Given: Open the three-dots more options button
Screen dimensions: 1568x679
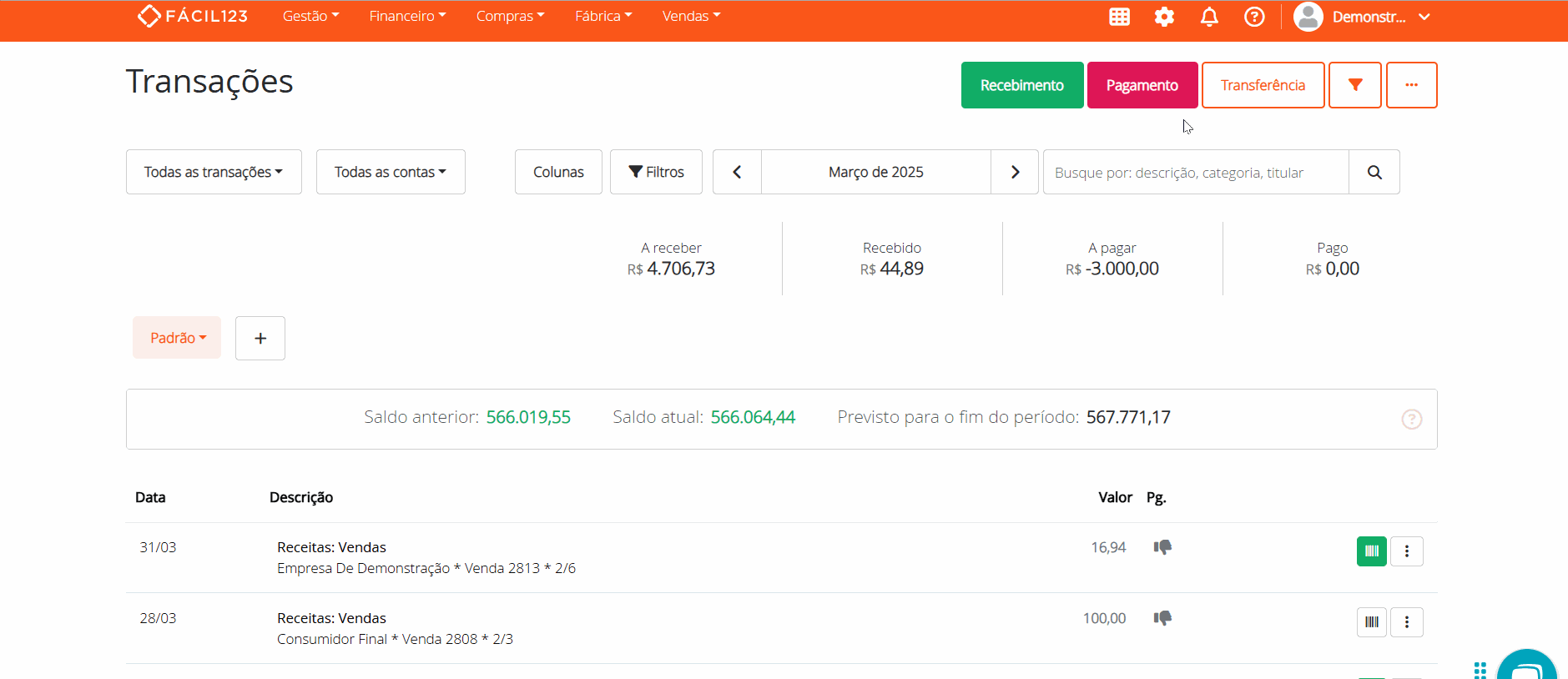Looking at the screenshot, I should tap(1411, 85).
